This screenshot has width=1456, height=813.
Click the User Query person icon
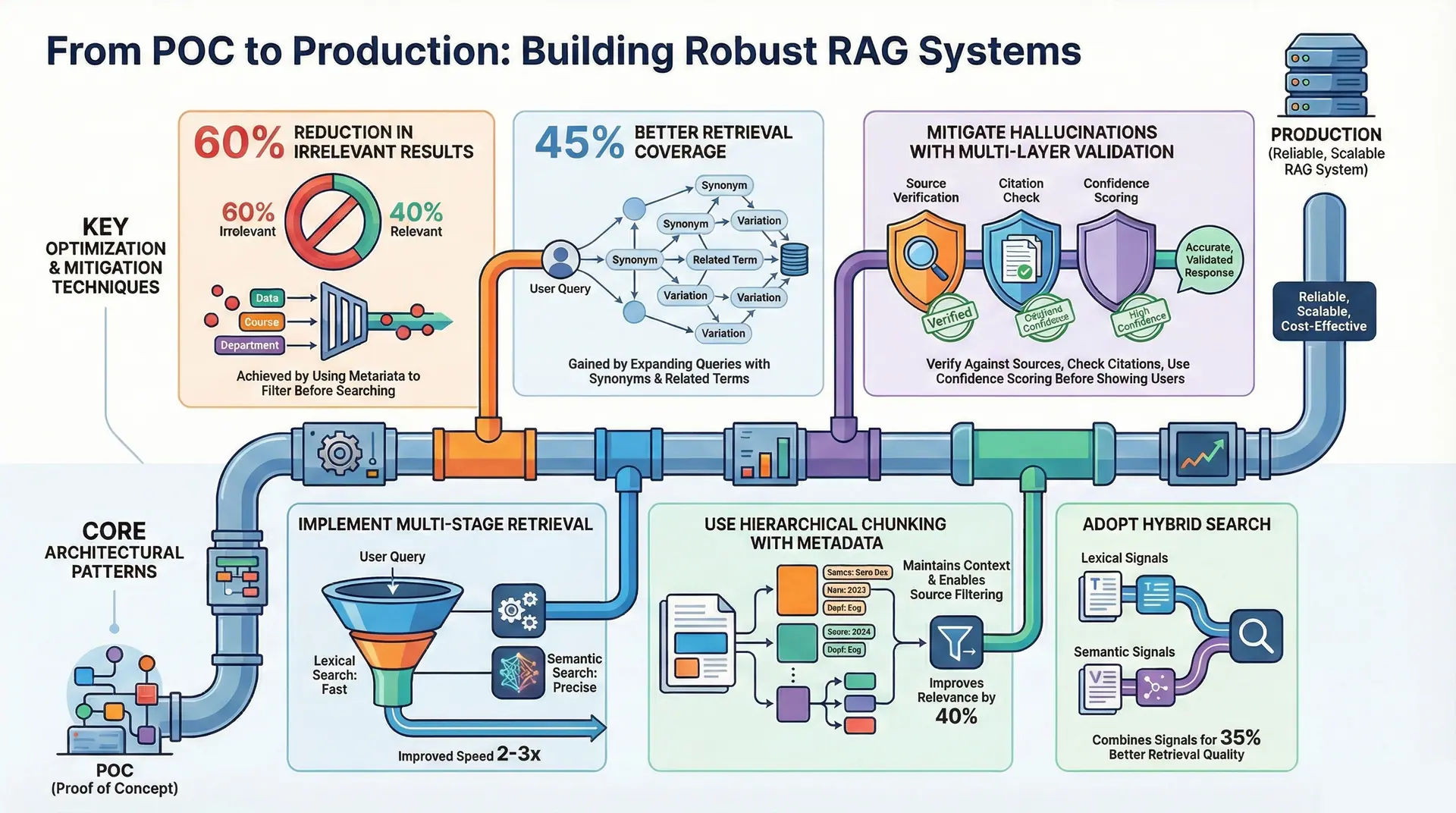pos(560,259)
